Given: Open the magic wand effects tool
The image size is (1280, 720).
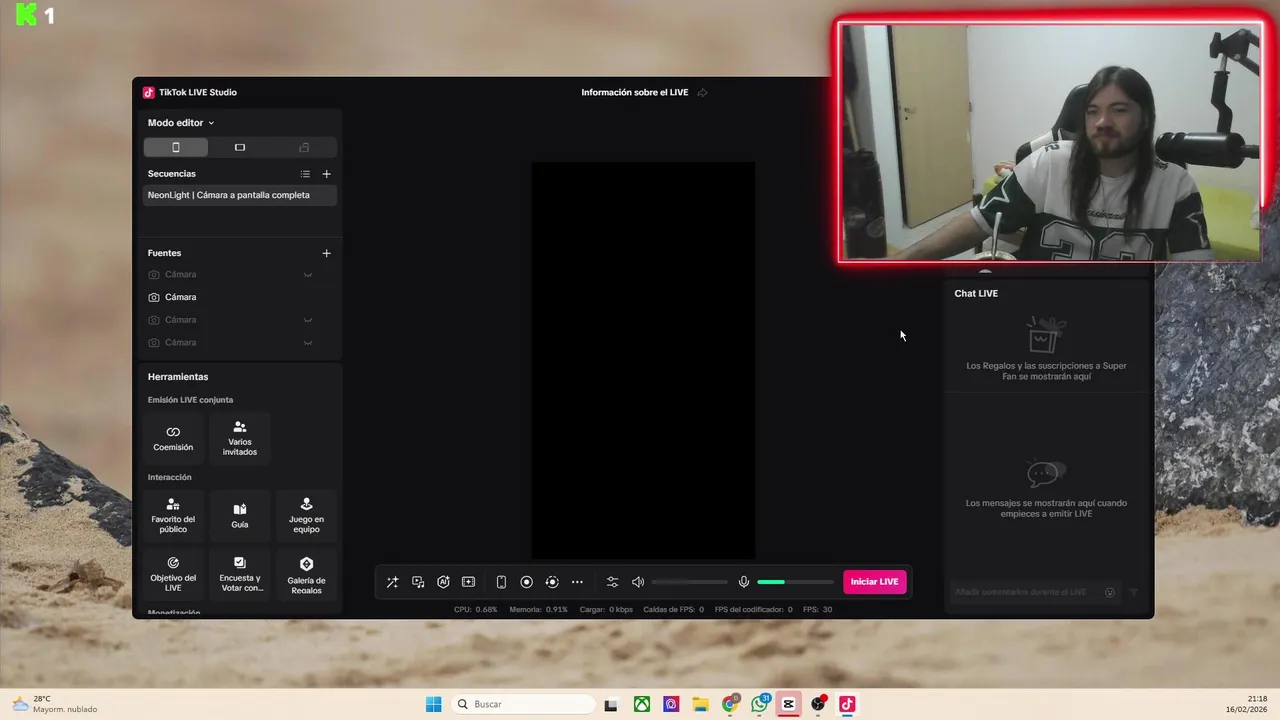Looking at the screenshot, I should tap(392, 582).
